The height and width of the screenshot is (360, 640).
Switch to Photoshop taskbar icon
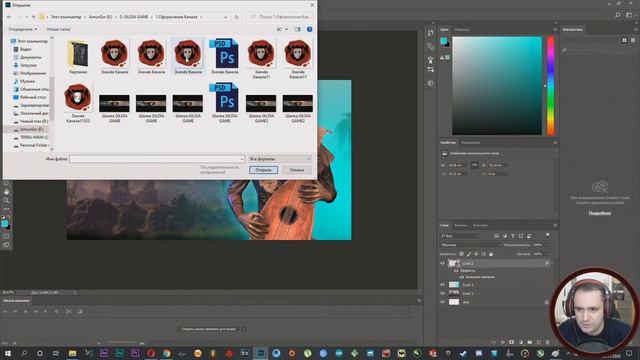[260, 353]
